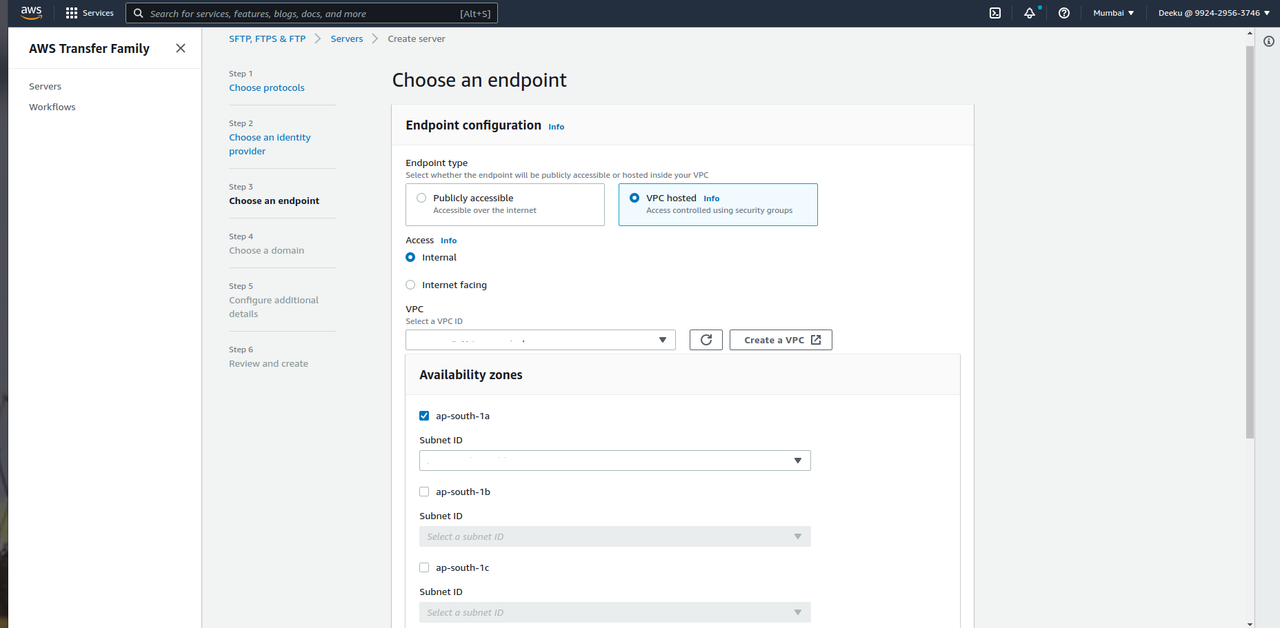Click the Create a VPC button
1280x628 pixels.
[781, 340]
